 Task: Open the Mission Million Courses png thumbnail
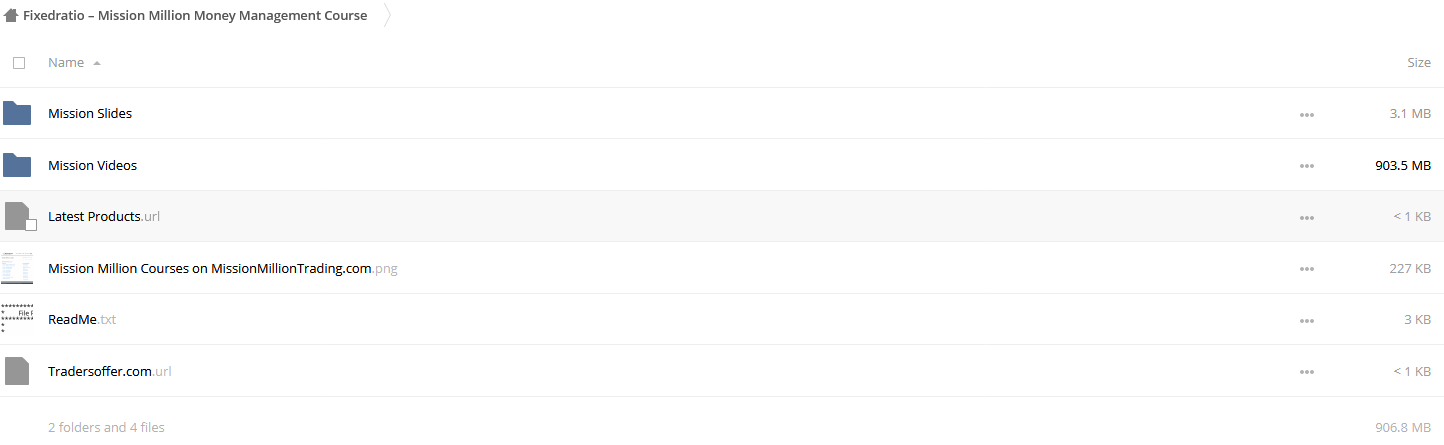(17, 268)
